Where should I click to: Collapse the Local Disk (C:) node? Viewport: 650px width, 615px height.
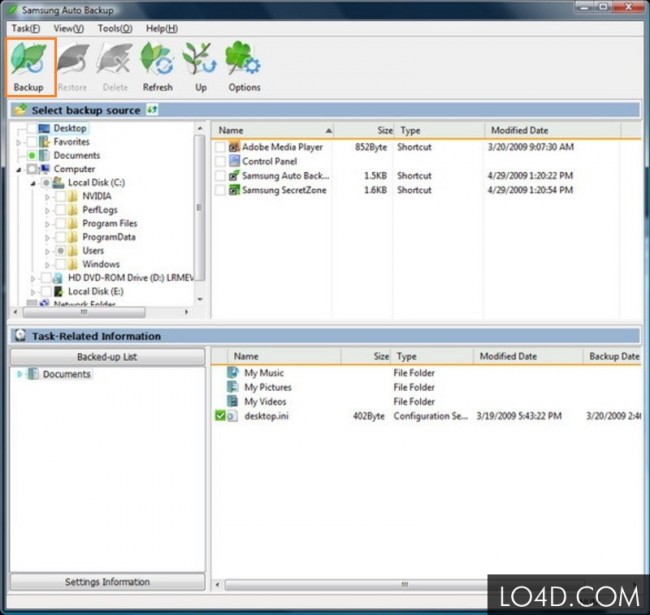point(33,183)
